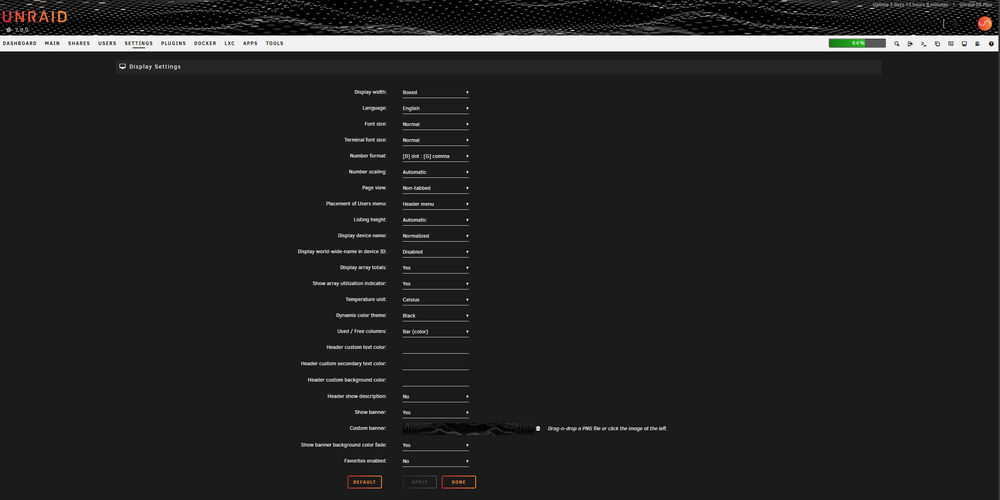
Task: Open the Favorites enabled dropdown
Action: pos(436,461)
